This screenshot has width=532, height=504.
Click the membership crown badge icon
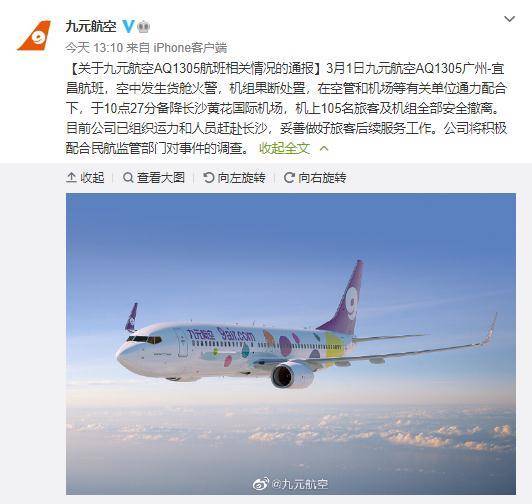pyautogui.click(x=144, y=26)
